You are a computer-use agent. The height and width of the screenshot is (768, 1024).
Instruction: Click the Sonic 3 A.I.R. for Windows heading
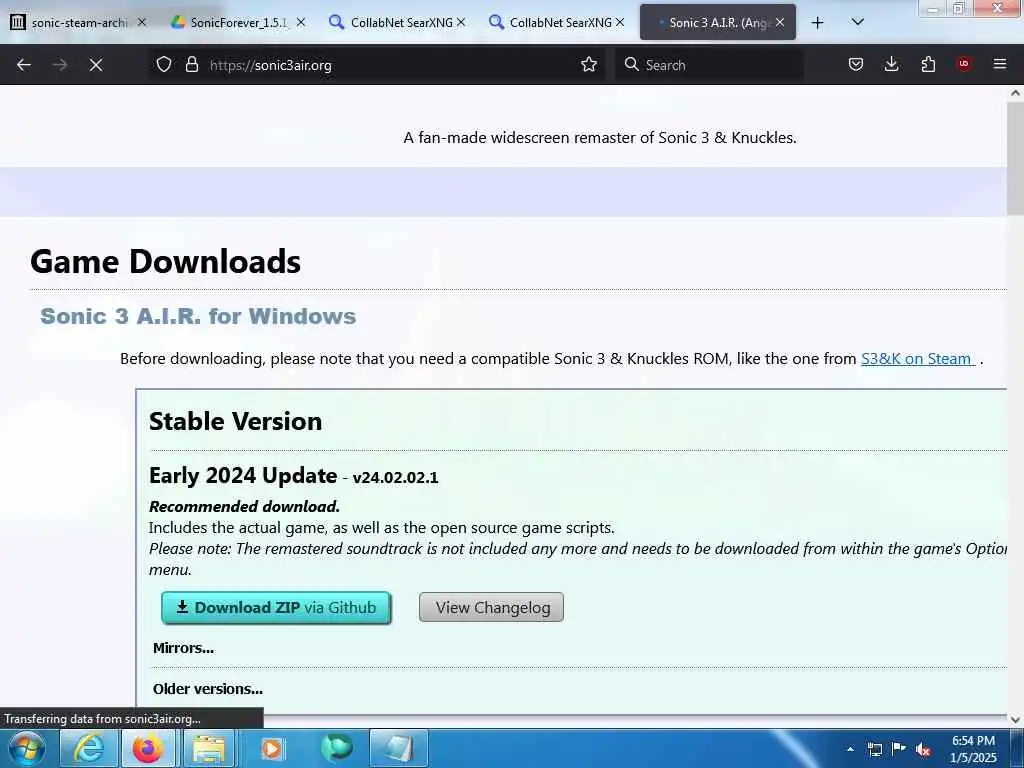[198, 316]
